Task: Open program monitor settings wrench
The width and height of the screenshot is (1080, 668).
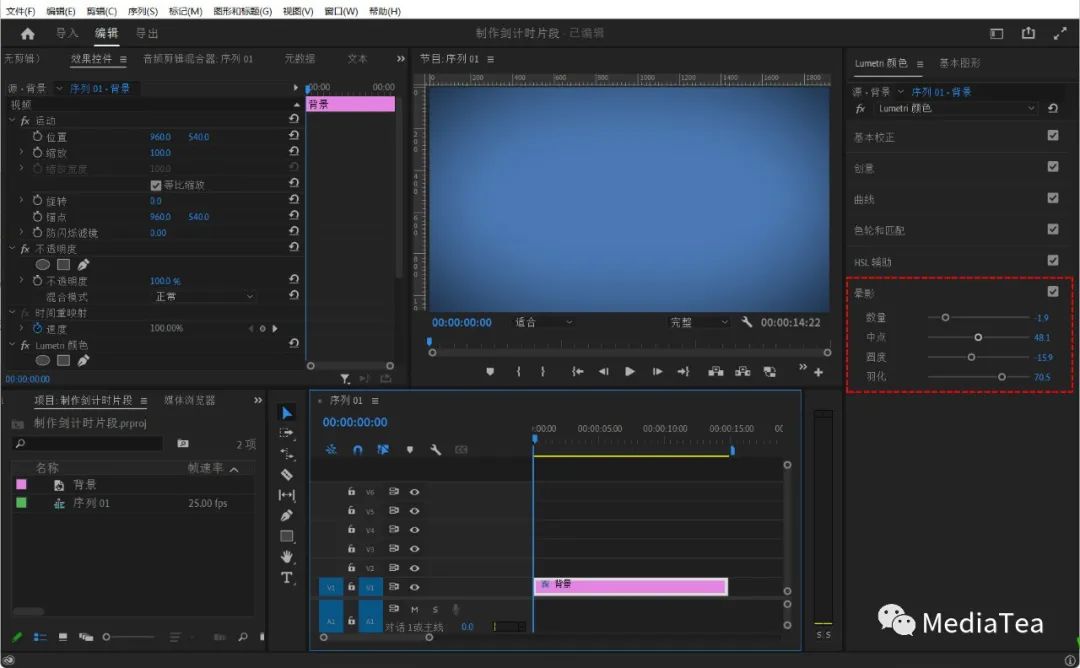Action: tap(747, 322)
